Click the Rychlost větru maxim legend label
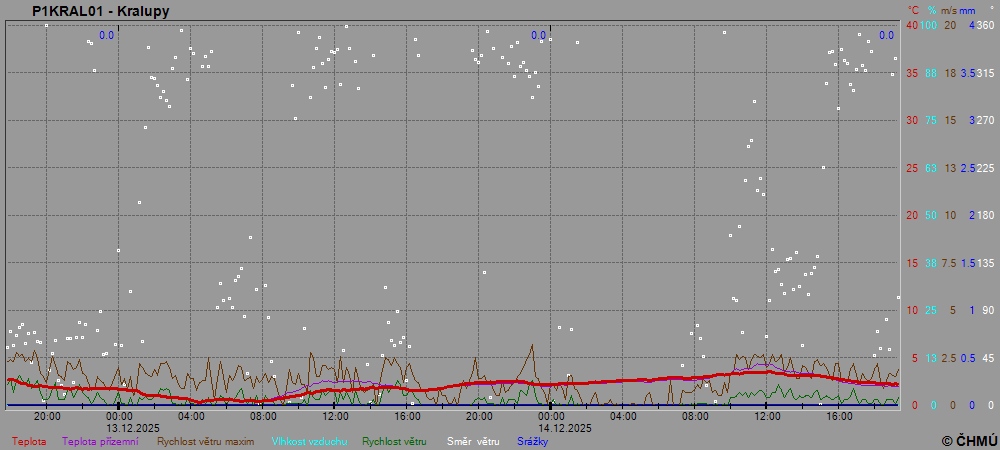1000x450 pixels. 205,441
